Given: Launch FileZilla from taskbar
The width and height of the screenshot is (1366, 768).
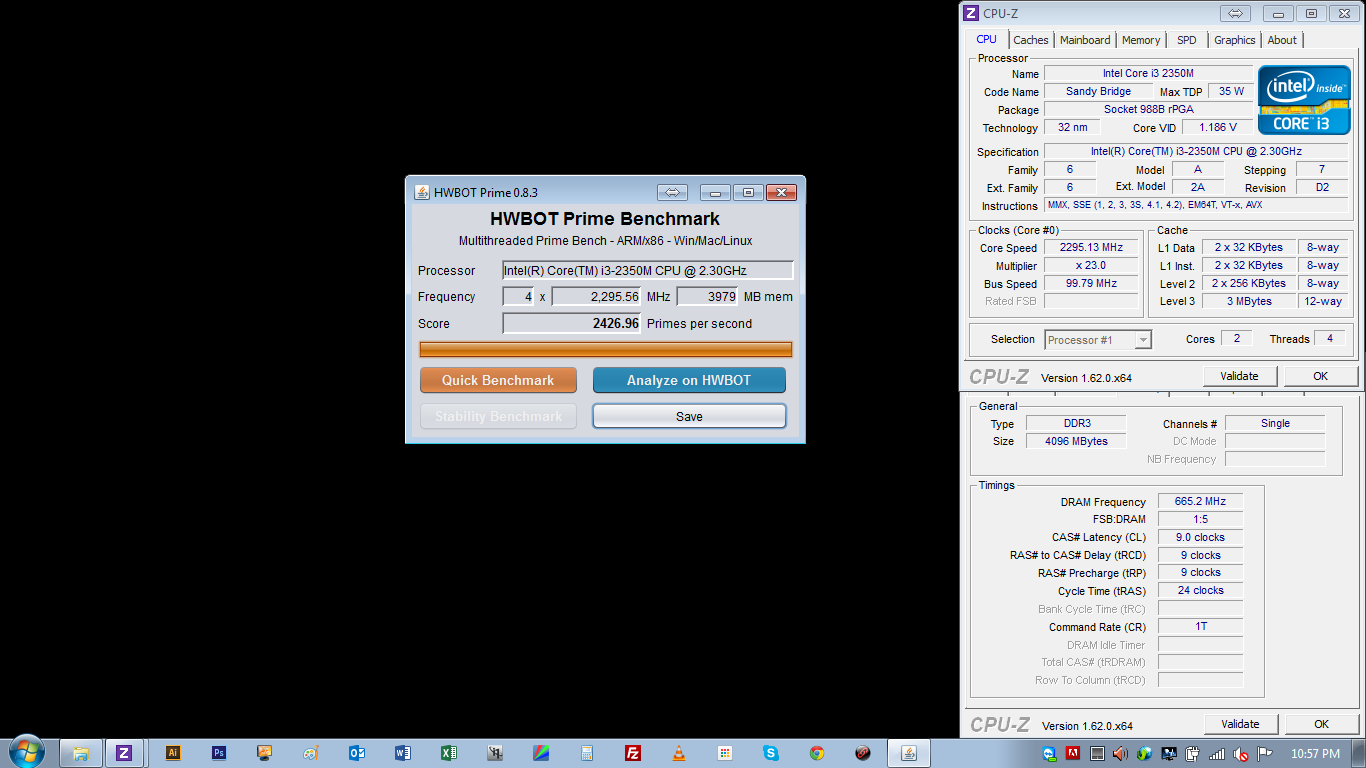Looking at the screenshot, I should click(x=633, y=753).
